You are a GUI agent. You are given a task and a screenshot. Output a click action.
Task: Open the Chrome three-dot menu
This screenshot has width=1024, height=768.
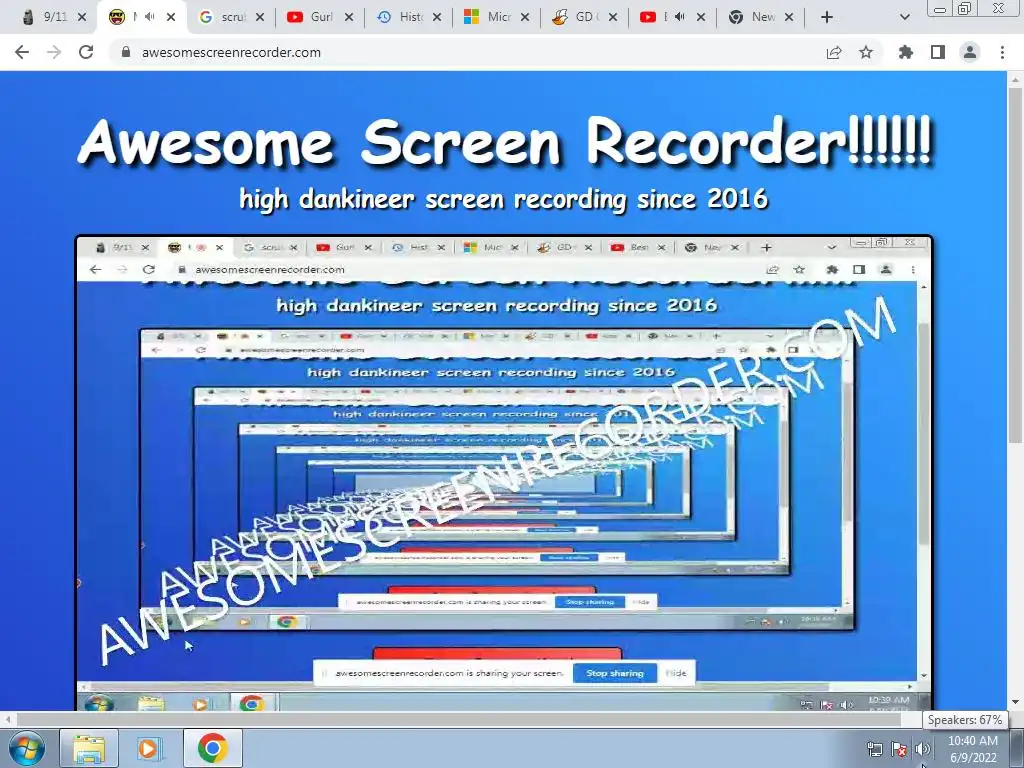[x=1002, y=52]
